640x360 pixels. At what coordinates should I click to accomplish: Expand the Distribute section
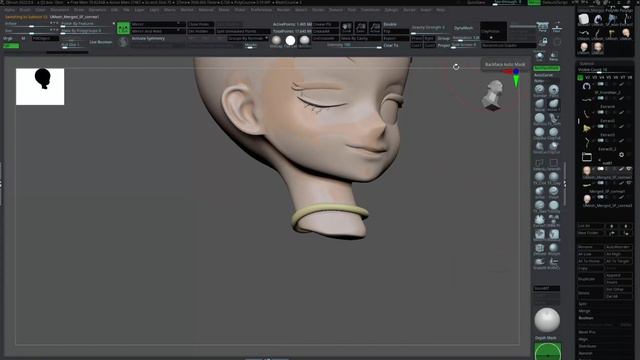click(x=587, y=346)
